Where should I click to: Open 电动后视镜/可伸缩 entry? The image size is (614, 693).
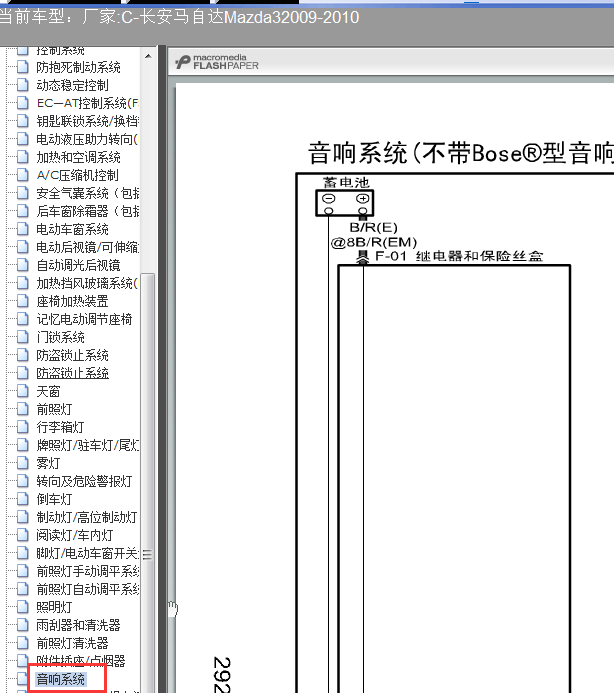point(88,247)
